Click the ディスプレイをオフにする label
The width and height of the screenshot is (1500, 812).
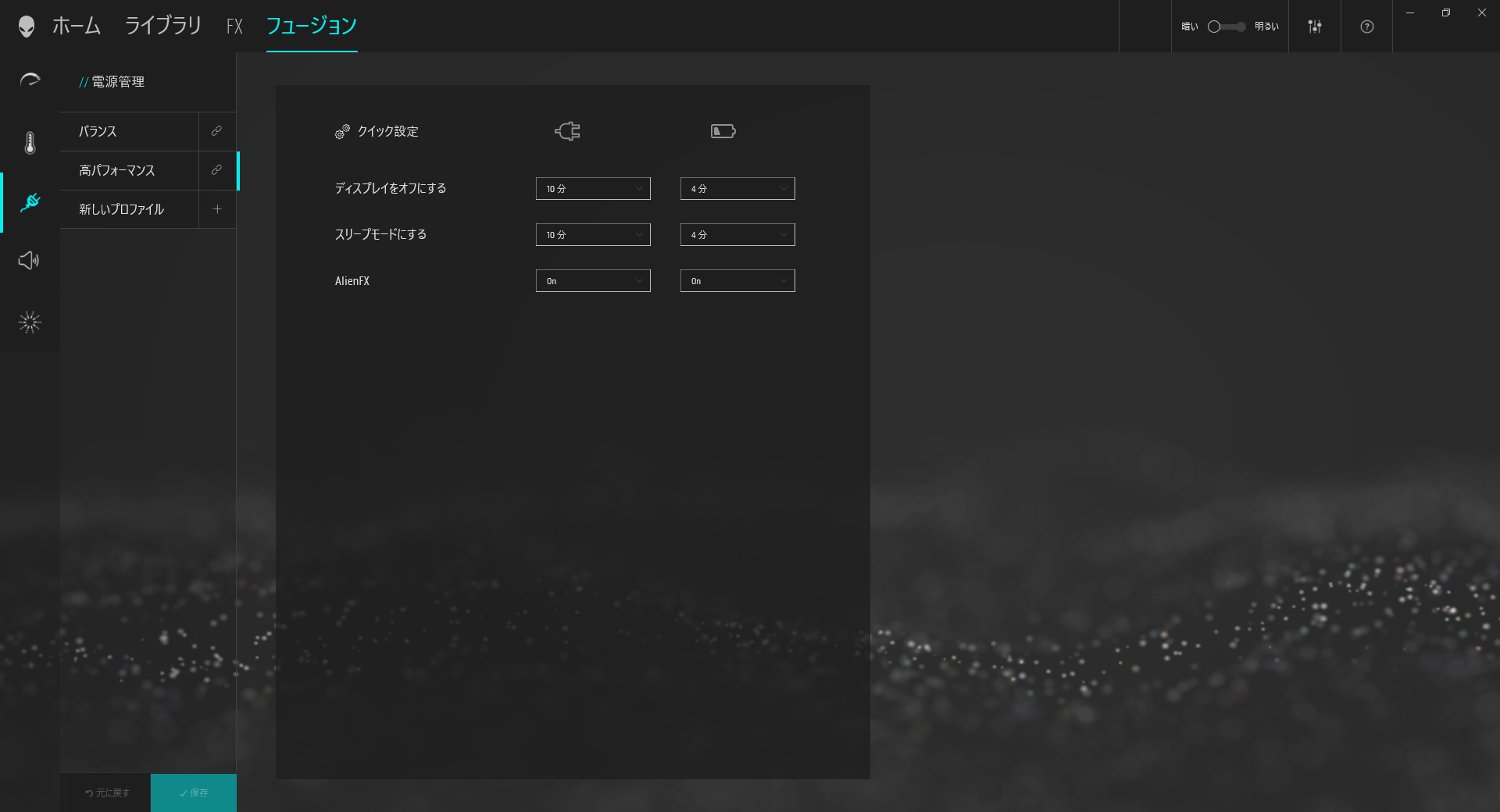tap(391, 188)
